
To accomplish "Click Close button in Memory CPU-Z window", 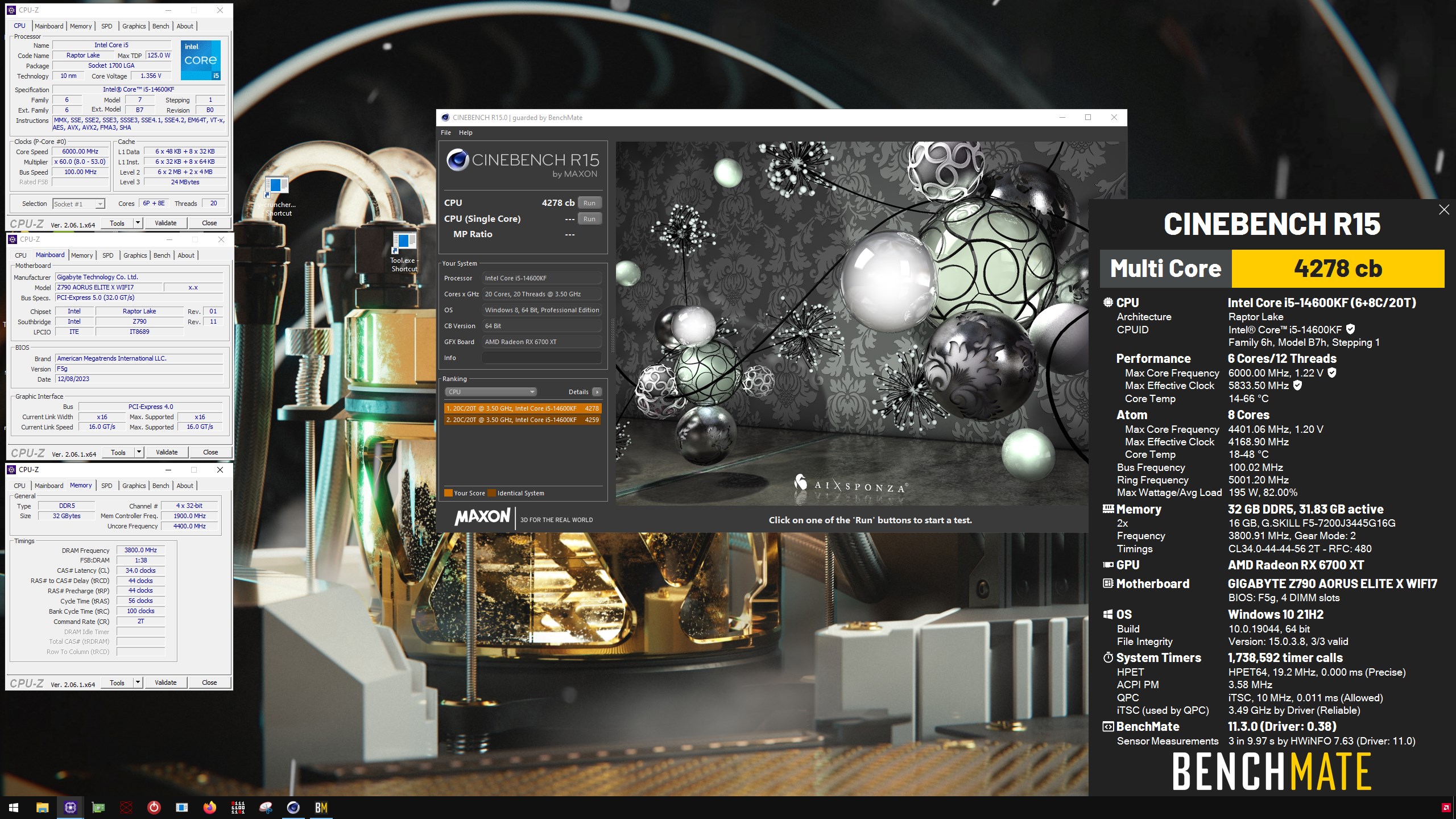I will pos(209,682).
